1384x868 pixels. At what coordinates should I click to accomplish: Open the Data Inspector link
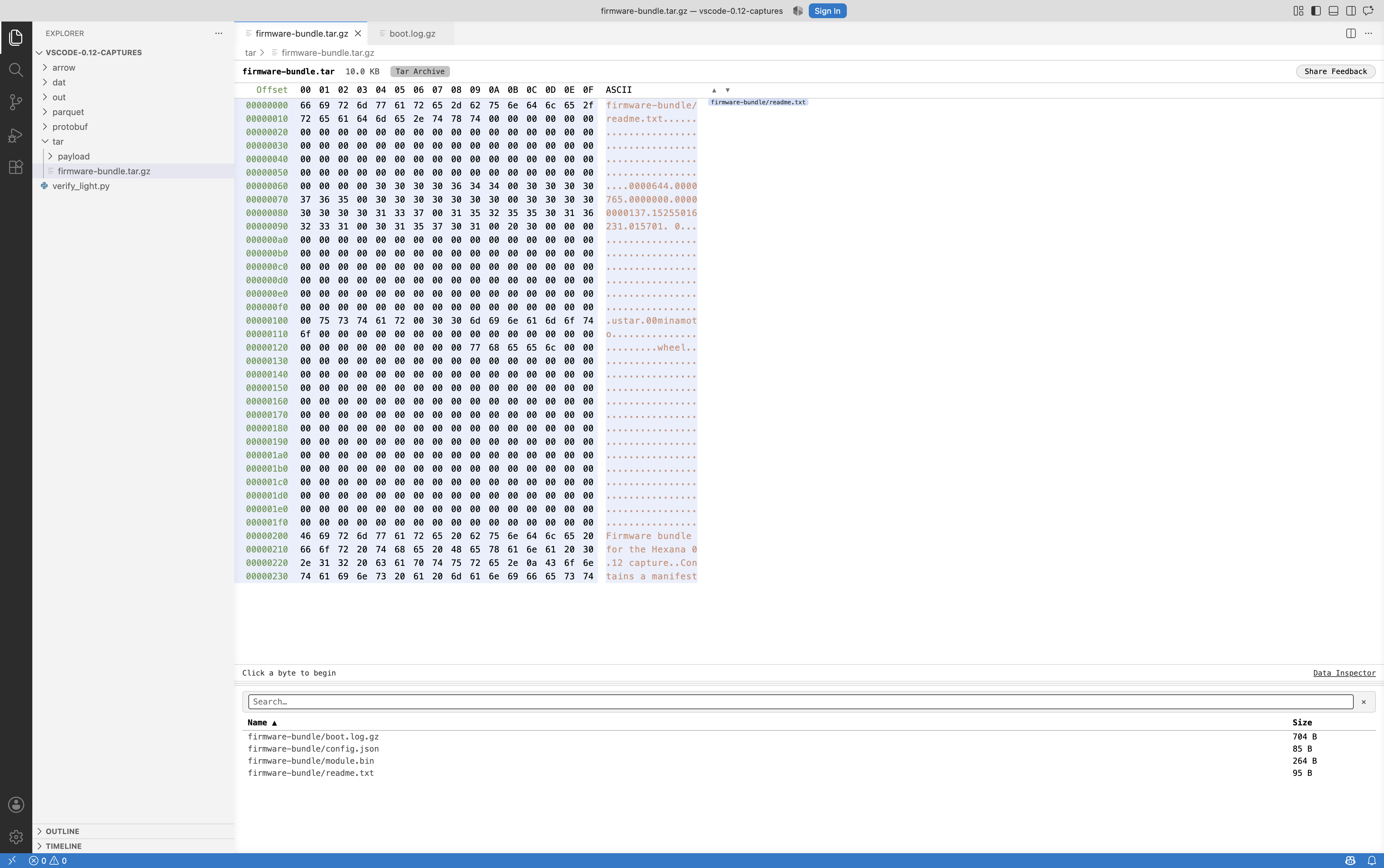pos(1344,673)
